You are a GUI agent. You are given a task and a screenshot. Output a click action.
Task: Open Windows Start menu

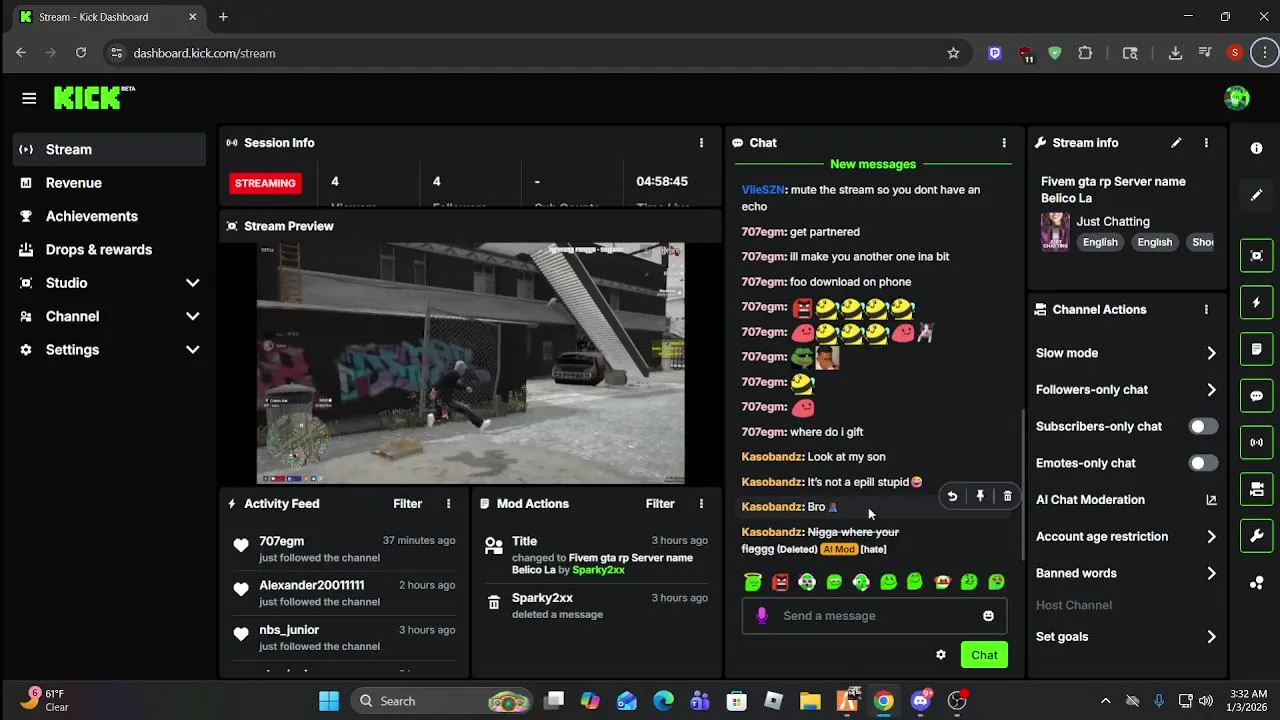click(329, 701)
